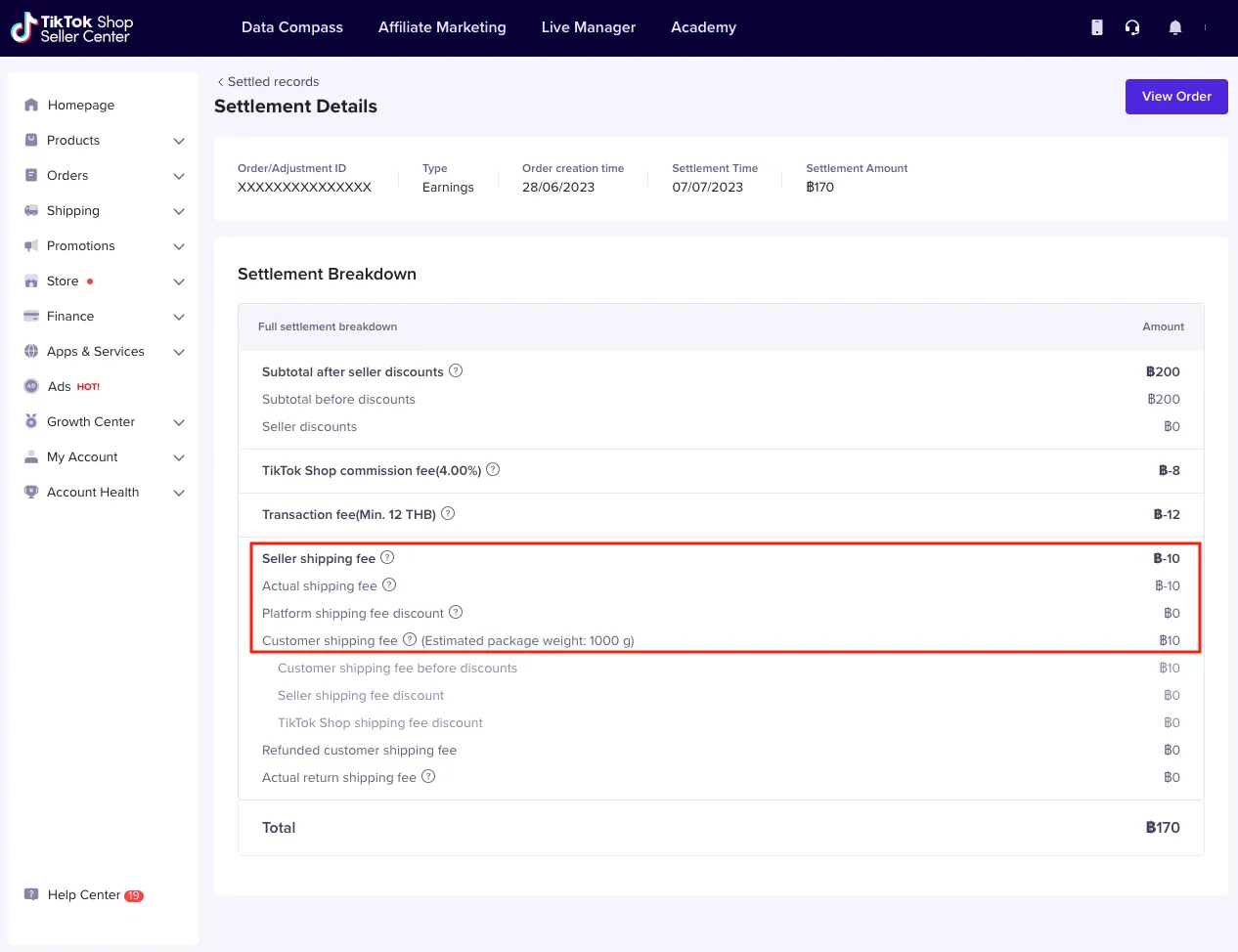Open the Data Compass tab
Viewport: 1238px width, 952px height.
291,27
